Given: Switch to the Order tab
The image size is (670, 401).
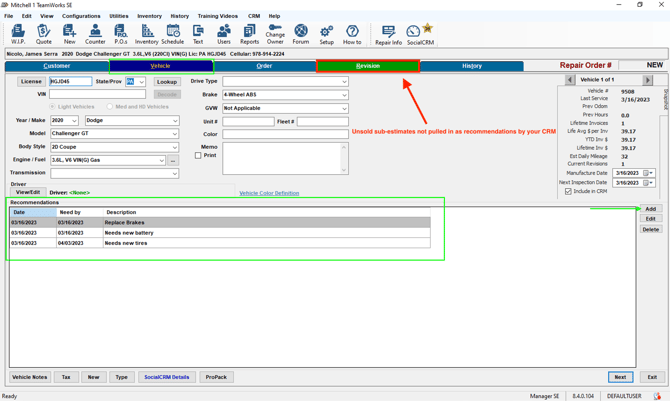Looking at the screenshot, I should [x=264, y=66].
